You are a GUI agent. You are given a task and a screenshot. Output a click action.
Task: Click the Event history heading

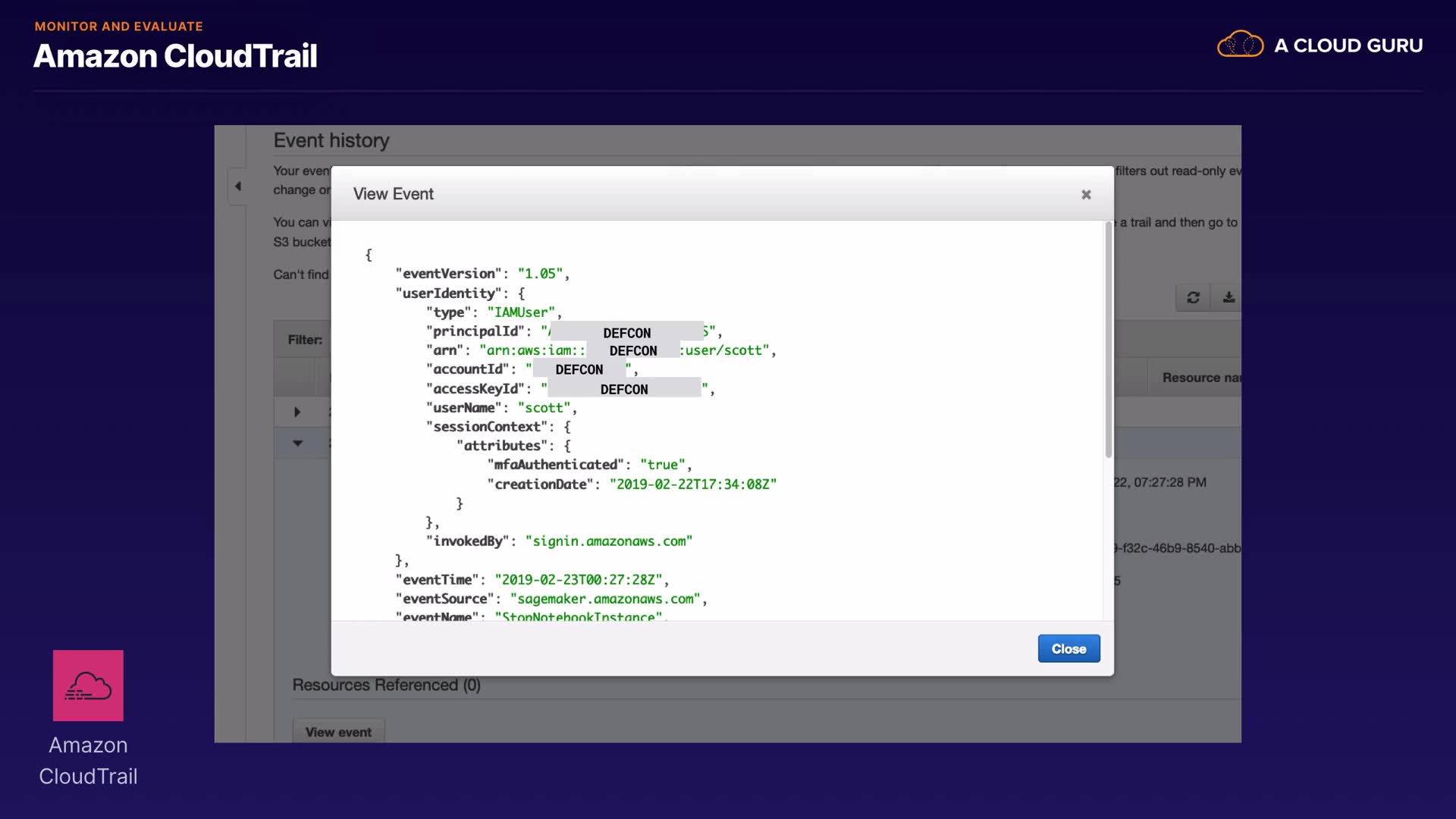tap(331, 140)
